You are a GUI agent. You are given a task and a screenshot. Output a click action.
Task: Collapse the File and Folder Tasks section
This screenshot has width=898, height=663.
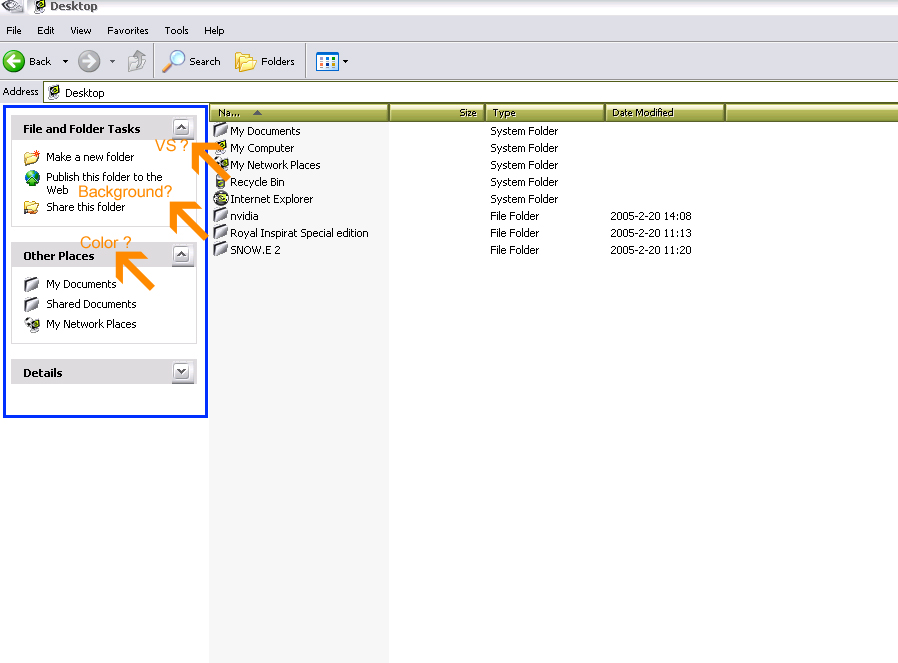click(181, 128)
